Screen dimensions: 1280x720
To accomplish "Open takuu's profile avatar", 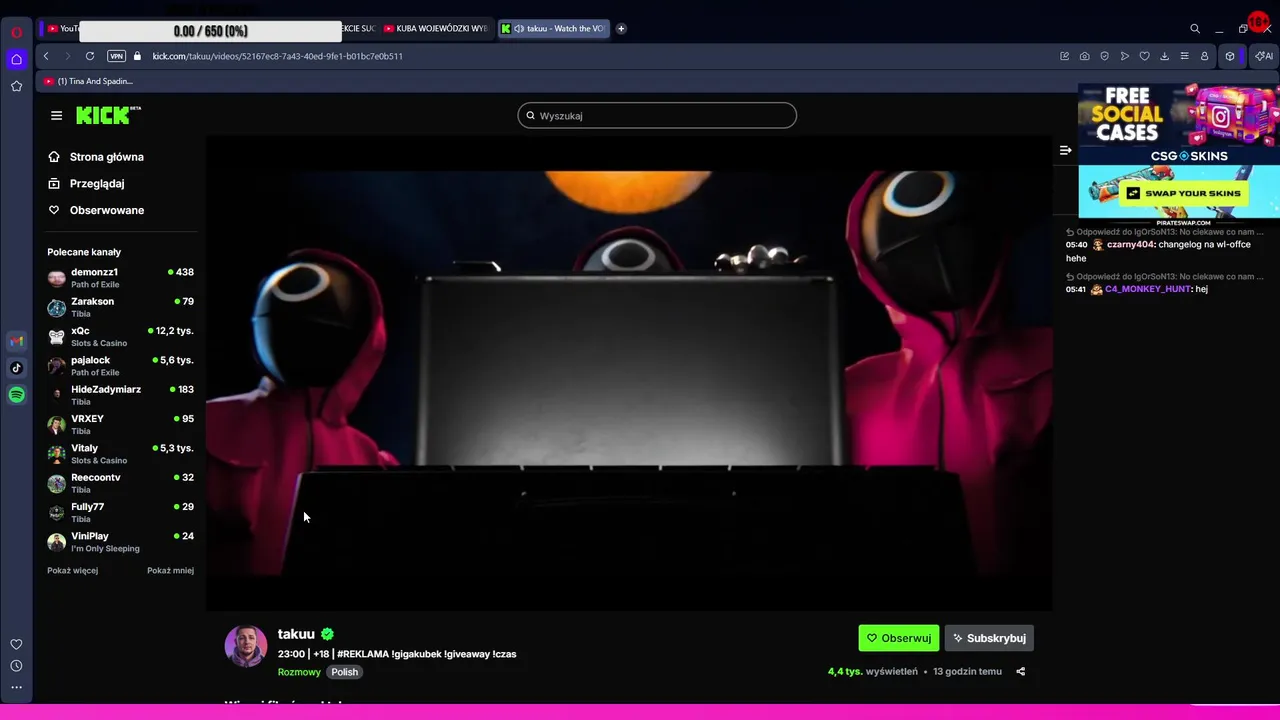I will pos(245,647).
